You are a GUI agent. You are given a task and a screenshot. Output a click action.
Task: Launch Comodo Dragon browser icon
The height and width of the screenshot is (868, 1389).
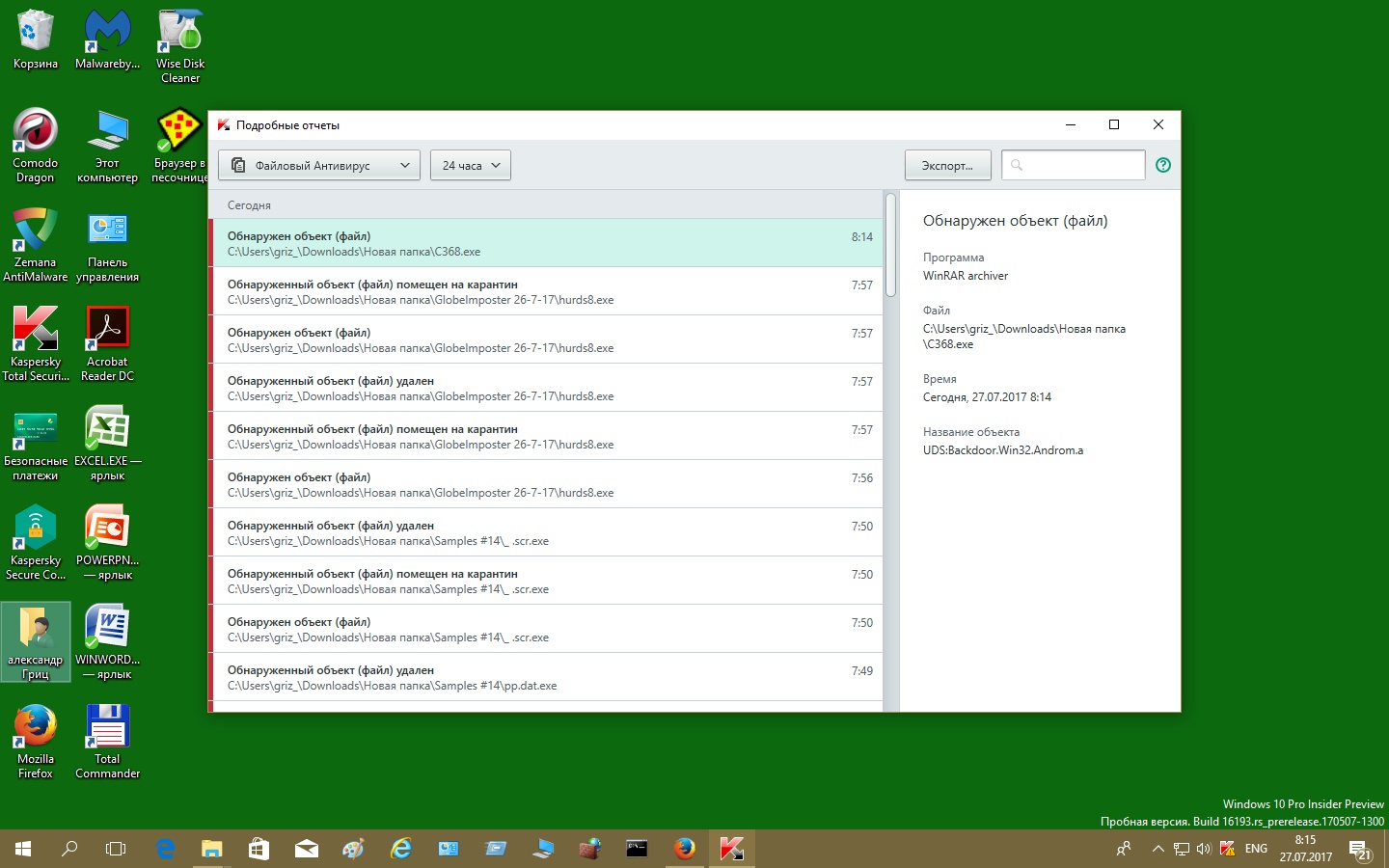tap(36, 145)
